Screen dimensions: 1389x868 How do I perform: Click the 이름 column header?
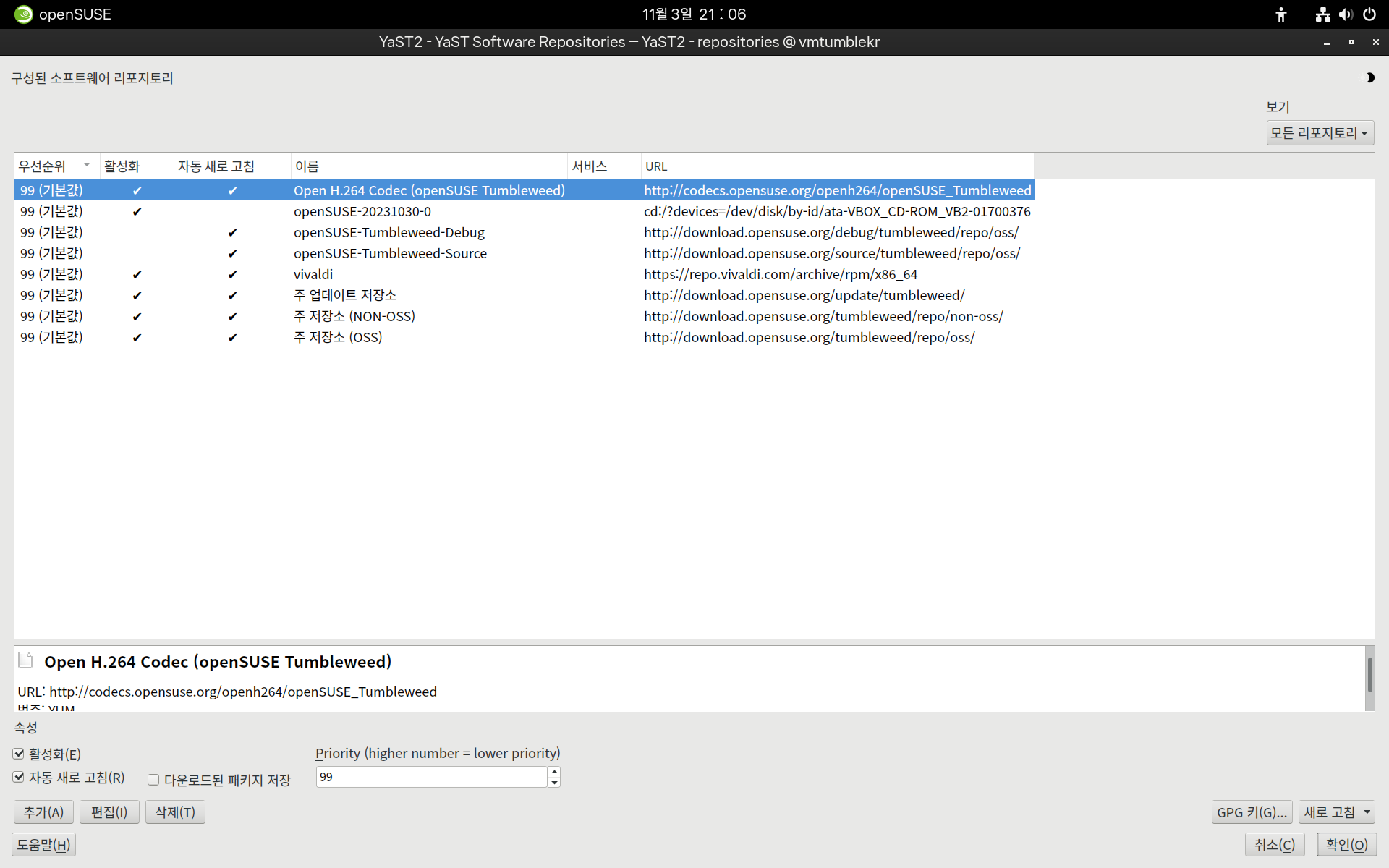coord(307,166)
